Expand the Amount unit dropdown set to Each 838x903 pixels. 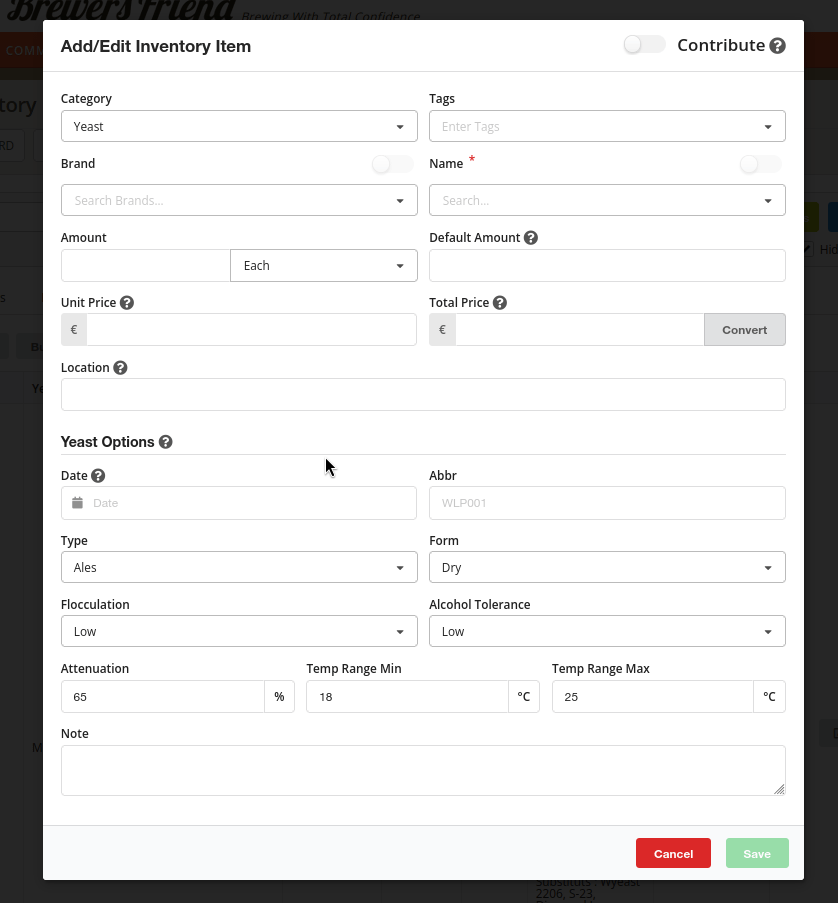323,266
